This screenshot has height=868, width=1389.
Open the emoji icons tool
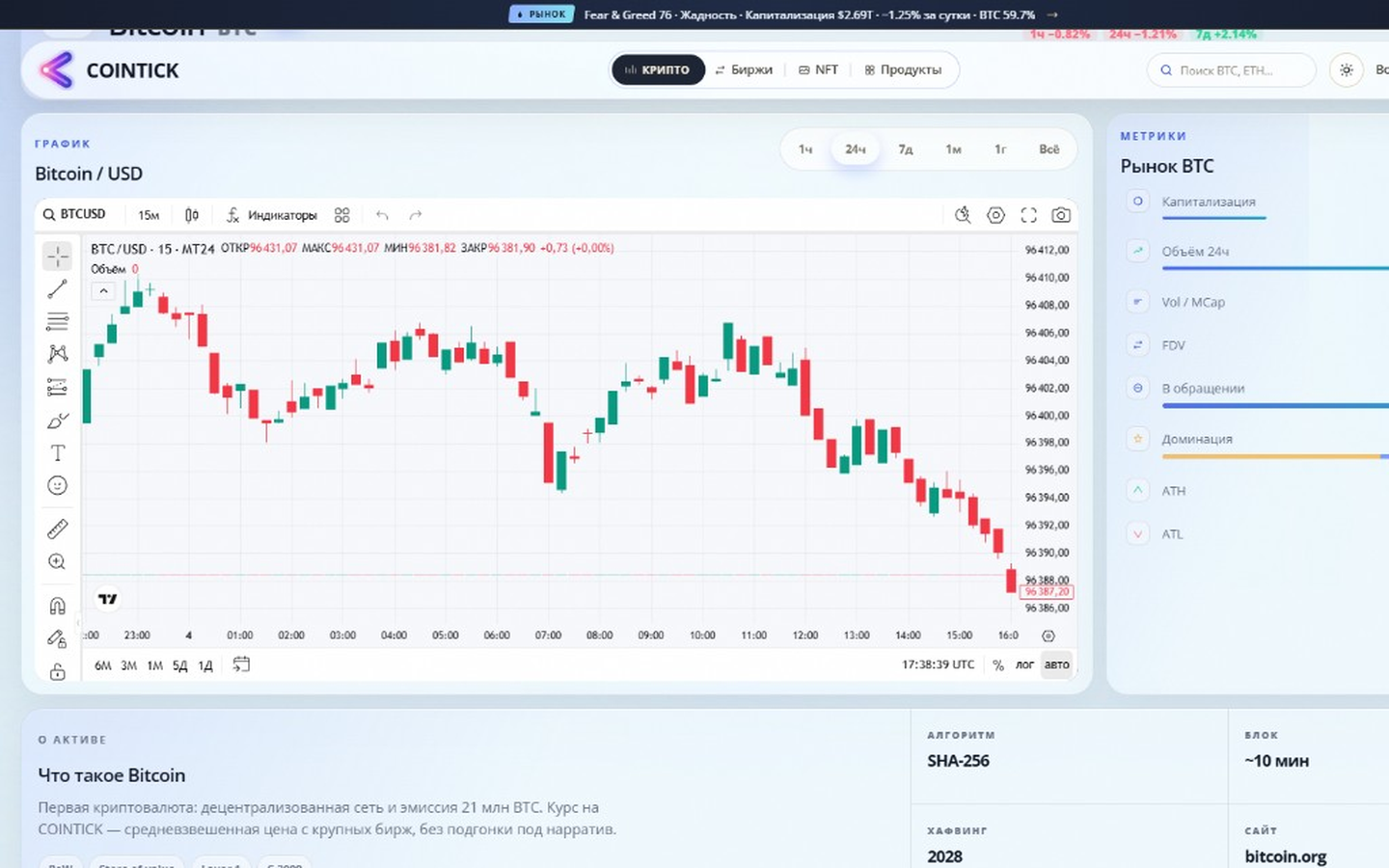point(58,485)
